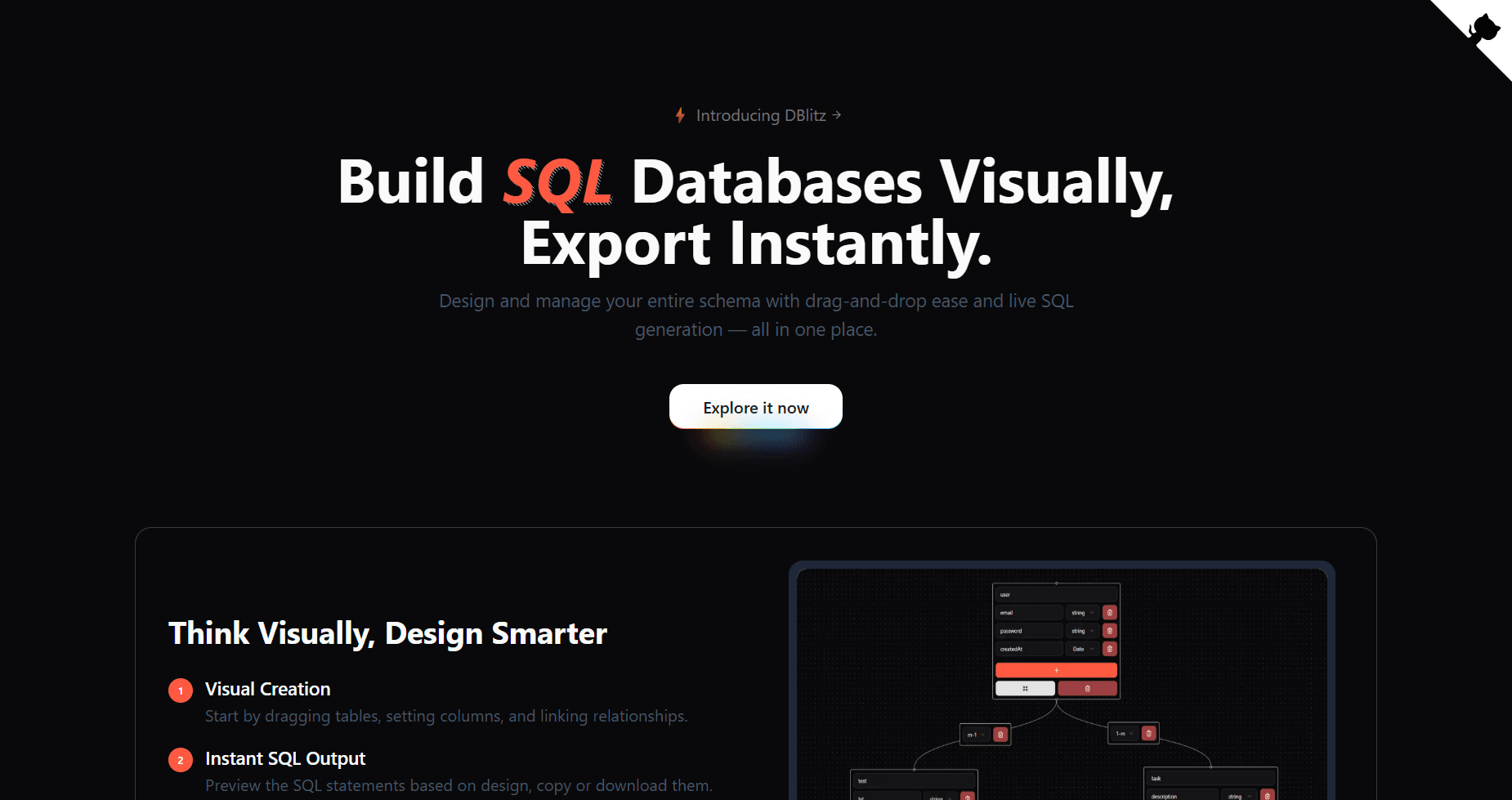Screen dimensions: 1512x800
Task: Delete the 1-m relationship
Action: (x=1148, y=734)
